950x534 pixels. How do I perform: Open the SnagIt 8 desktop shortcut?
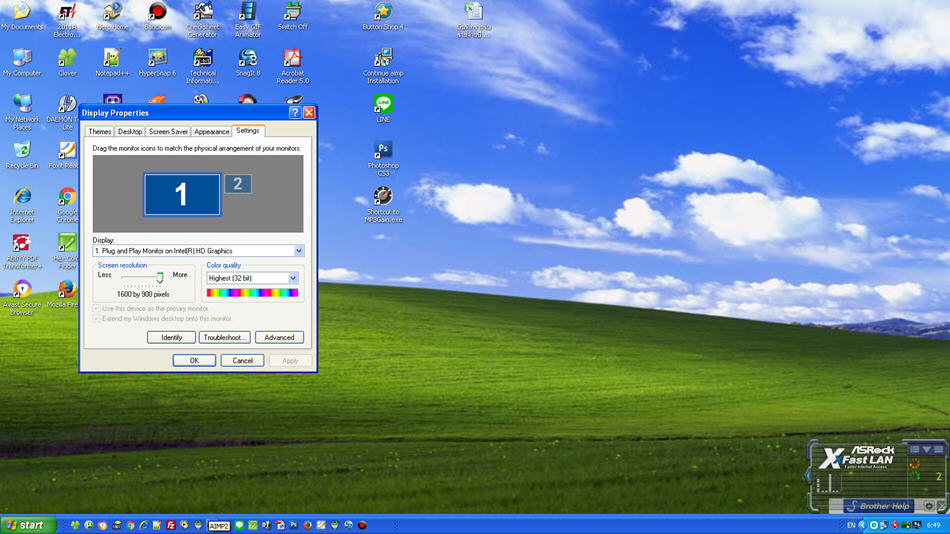click(x=247, y=62)
